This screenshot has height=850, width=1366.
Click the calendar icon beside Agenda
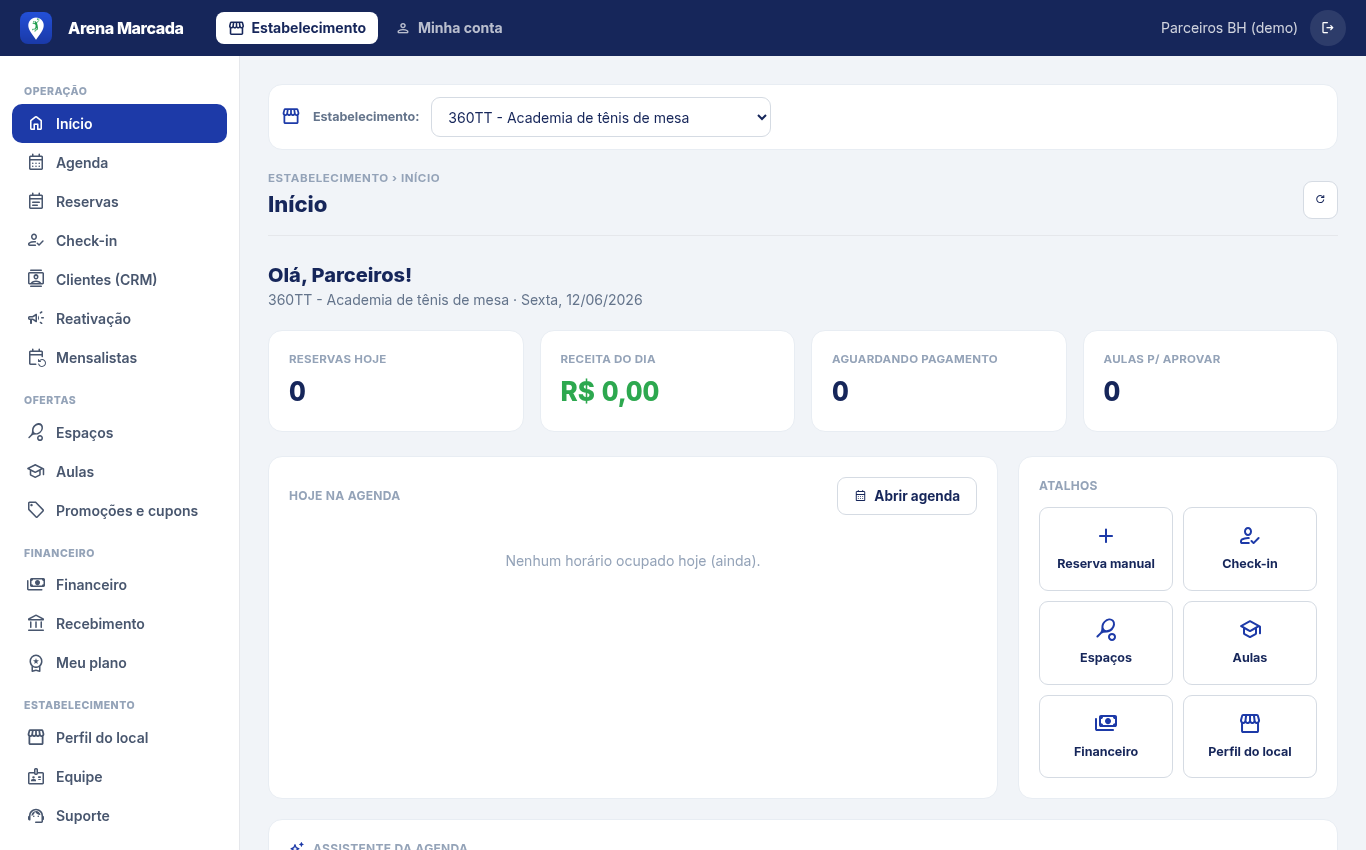tap(36, 163)
